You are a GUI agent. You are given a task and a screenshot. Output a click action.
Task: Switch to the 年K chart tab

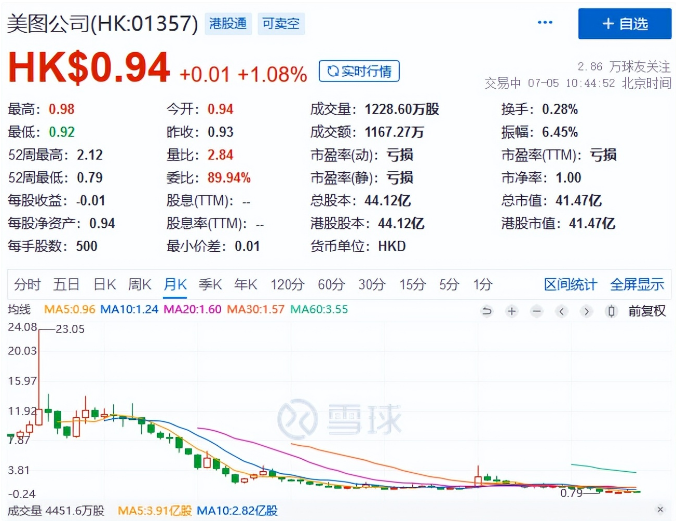246,285
